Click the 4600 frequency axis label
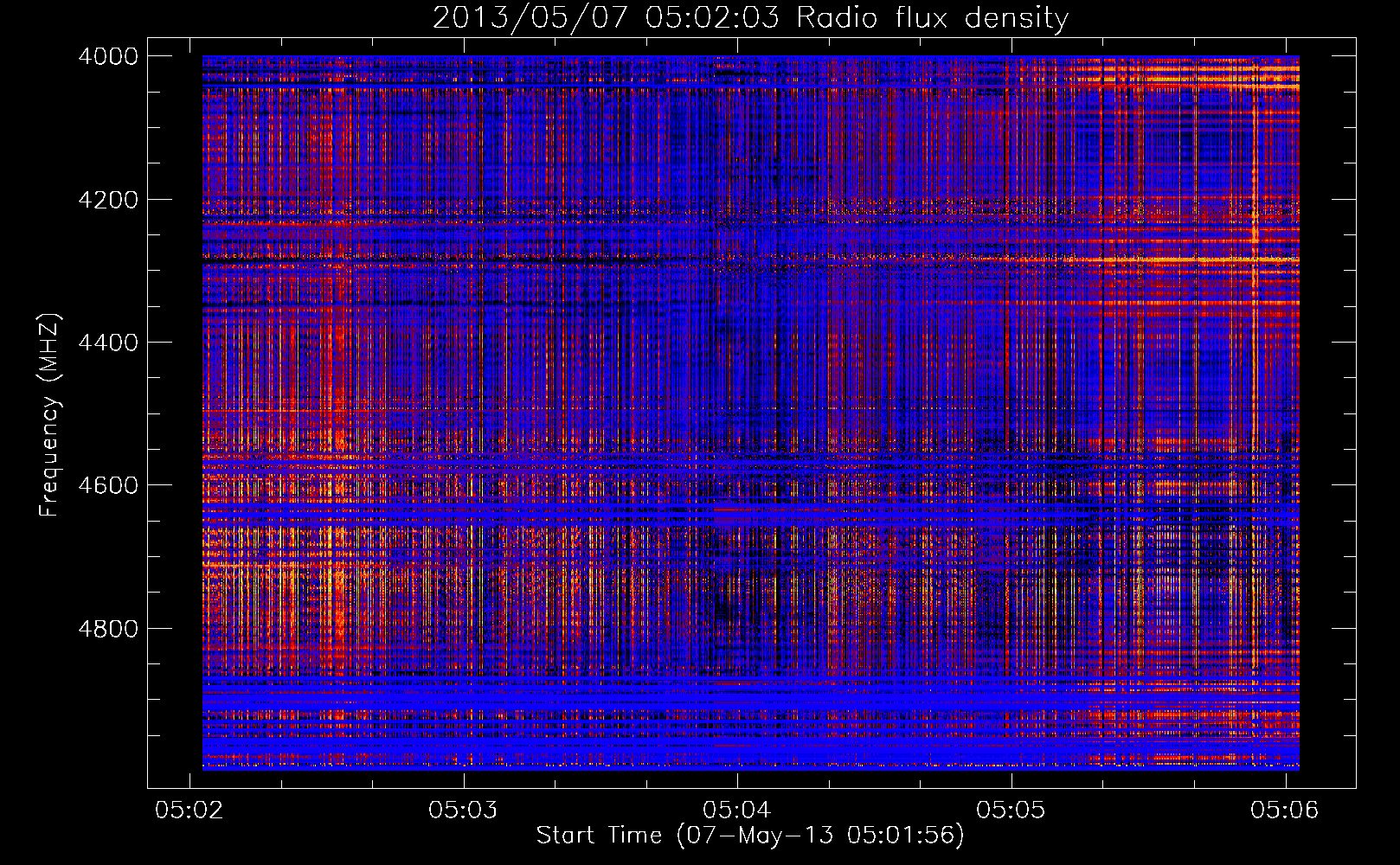The height and width of the screenshot is (865, 1400). (108, 485)
